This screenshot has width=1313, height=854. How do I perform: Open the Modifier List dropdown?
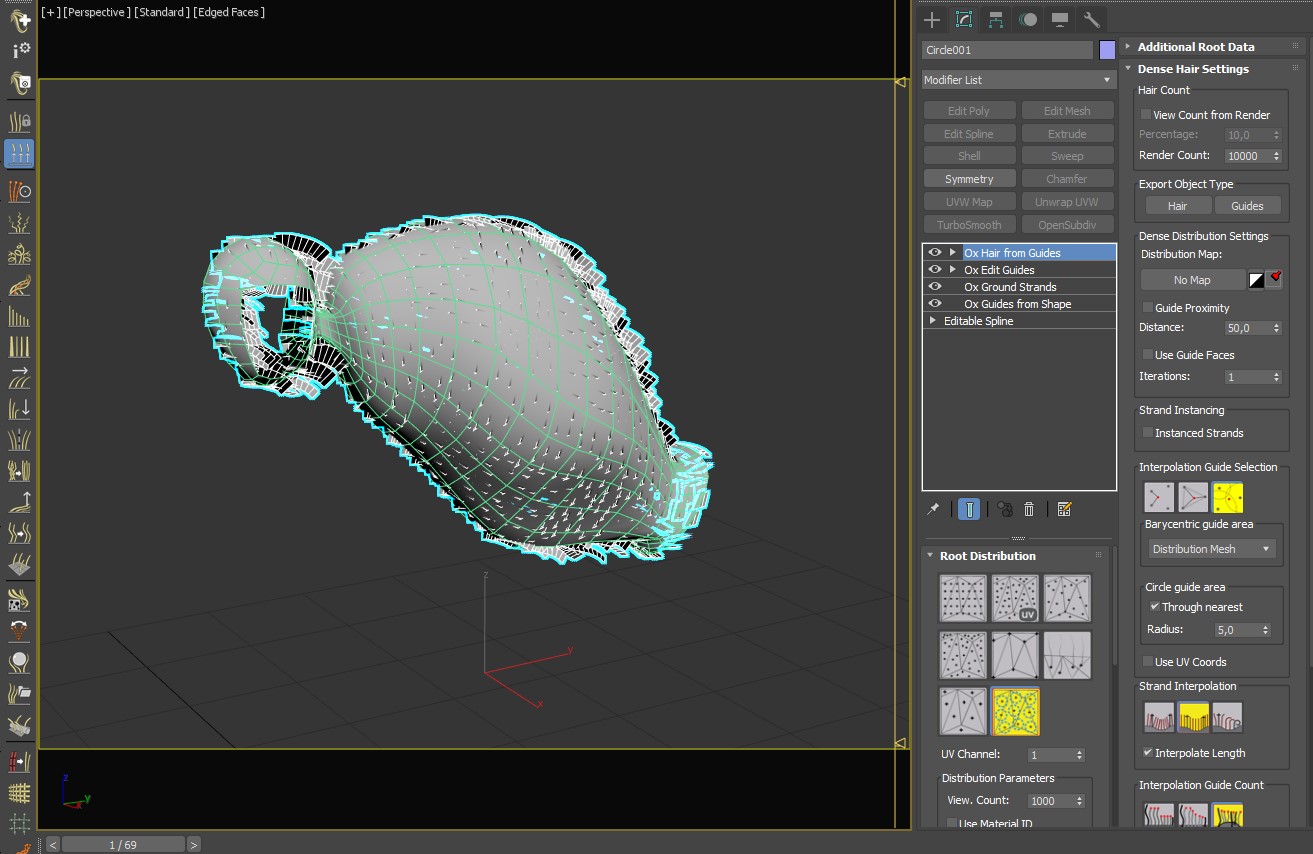1018,80
